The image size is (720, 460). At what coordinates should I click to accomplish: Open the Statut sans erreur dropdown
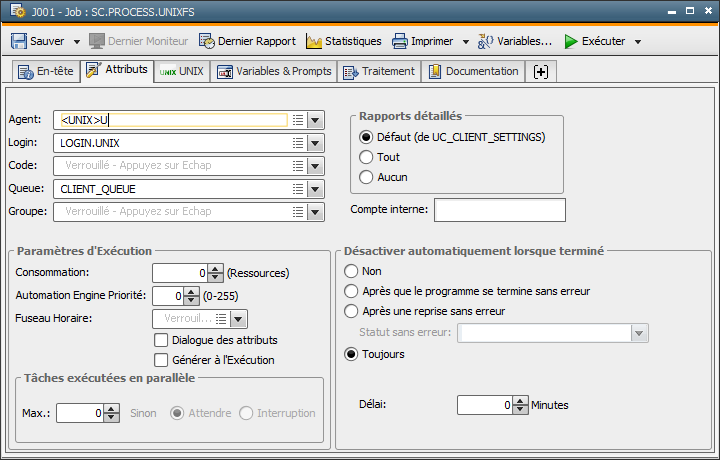pos(639,333)
